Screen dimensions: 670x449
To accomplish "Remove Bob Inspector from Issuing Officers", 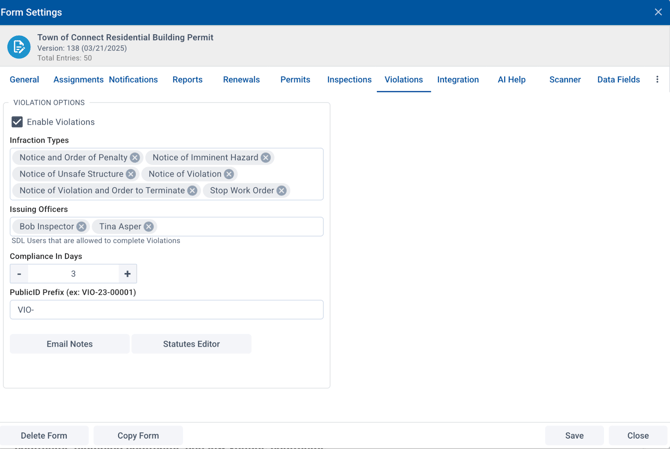I will tap(82, 227).
